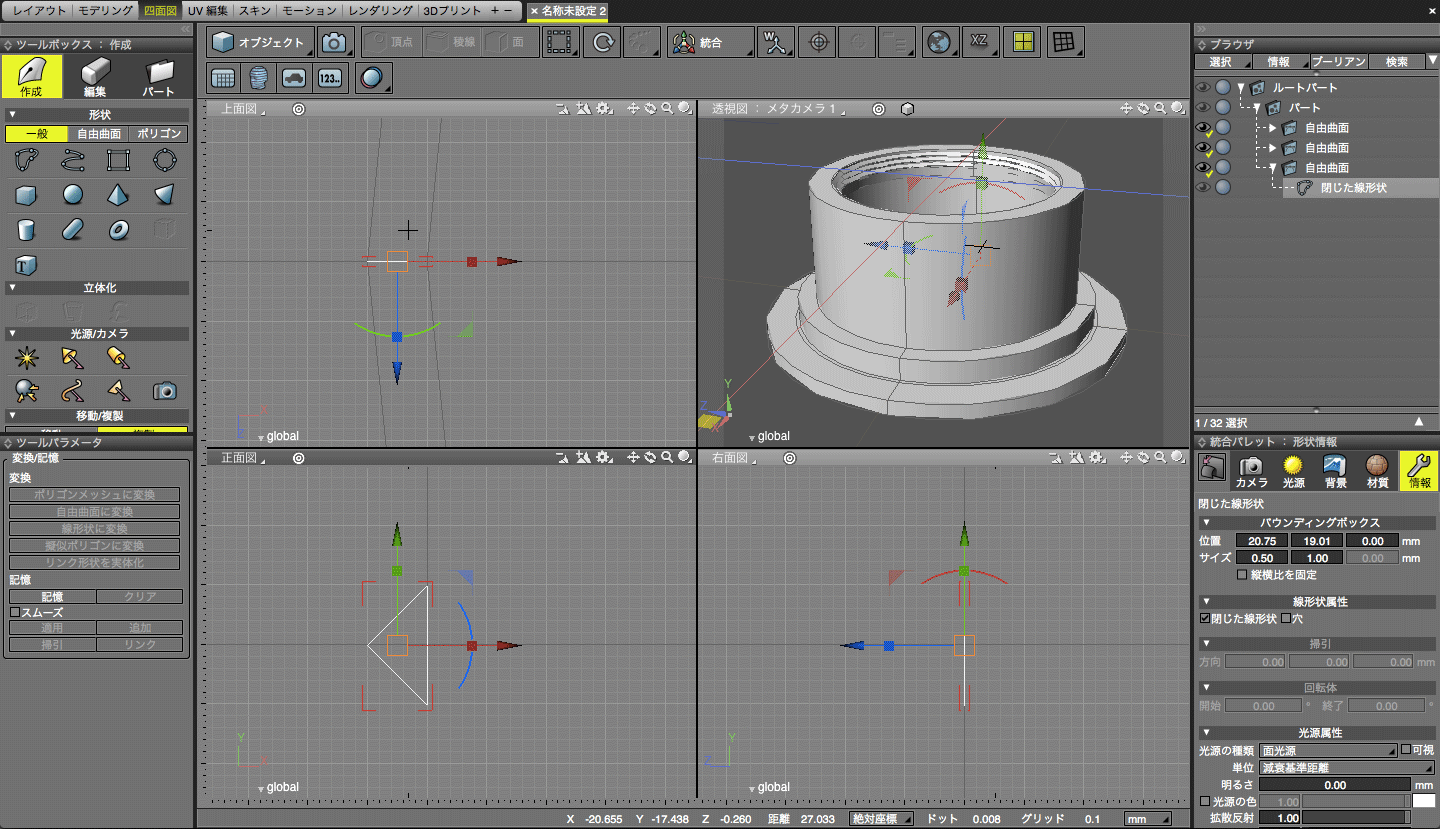This screenshot has height=829, width=1440.
Task: Select the text (T) creation tool
Action: click(25, 265)
